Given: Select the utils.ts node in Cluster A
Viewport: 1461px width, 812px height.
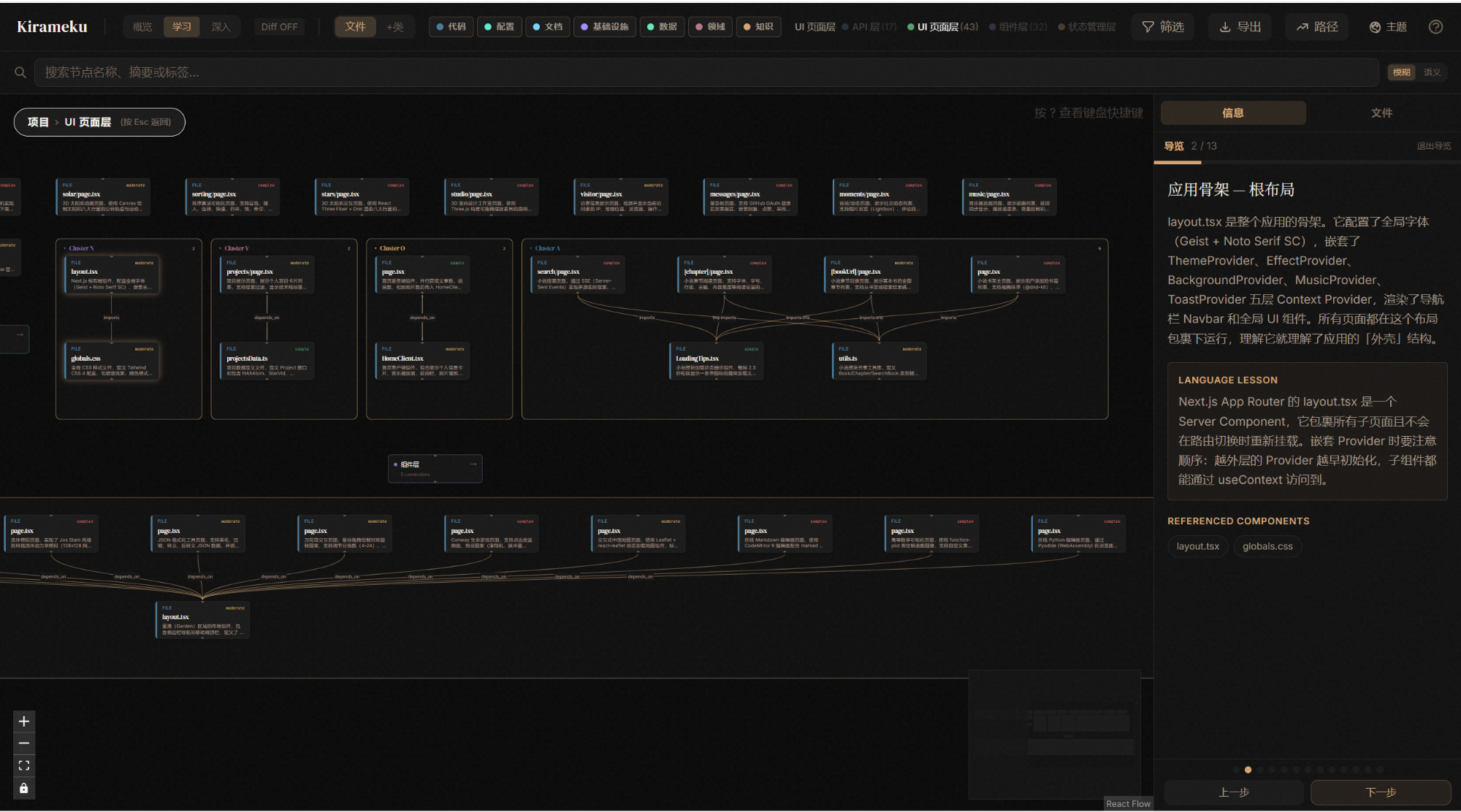Looking at the screenshot, I should point(880,361).
